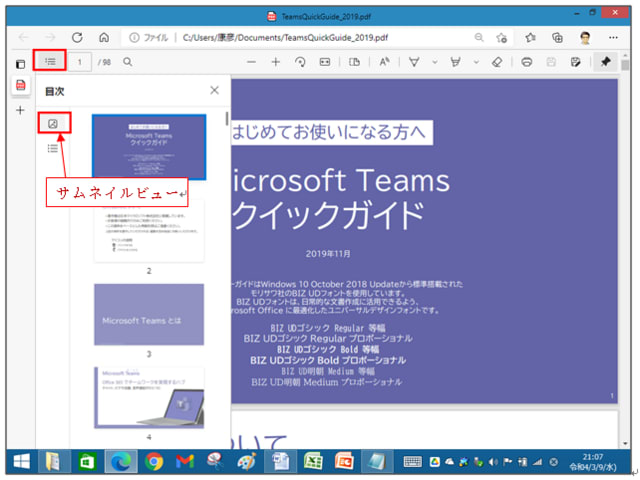Image resolution: width=640 pixels, height=480 pixels.
Task: Add a new tab with plus icon
Action: (20, 110)
